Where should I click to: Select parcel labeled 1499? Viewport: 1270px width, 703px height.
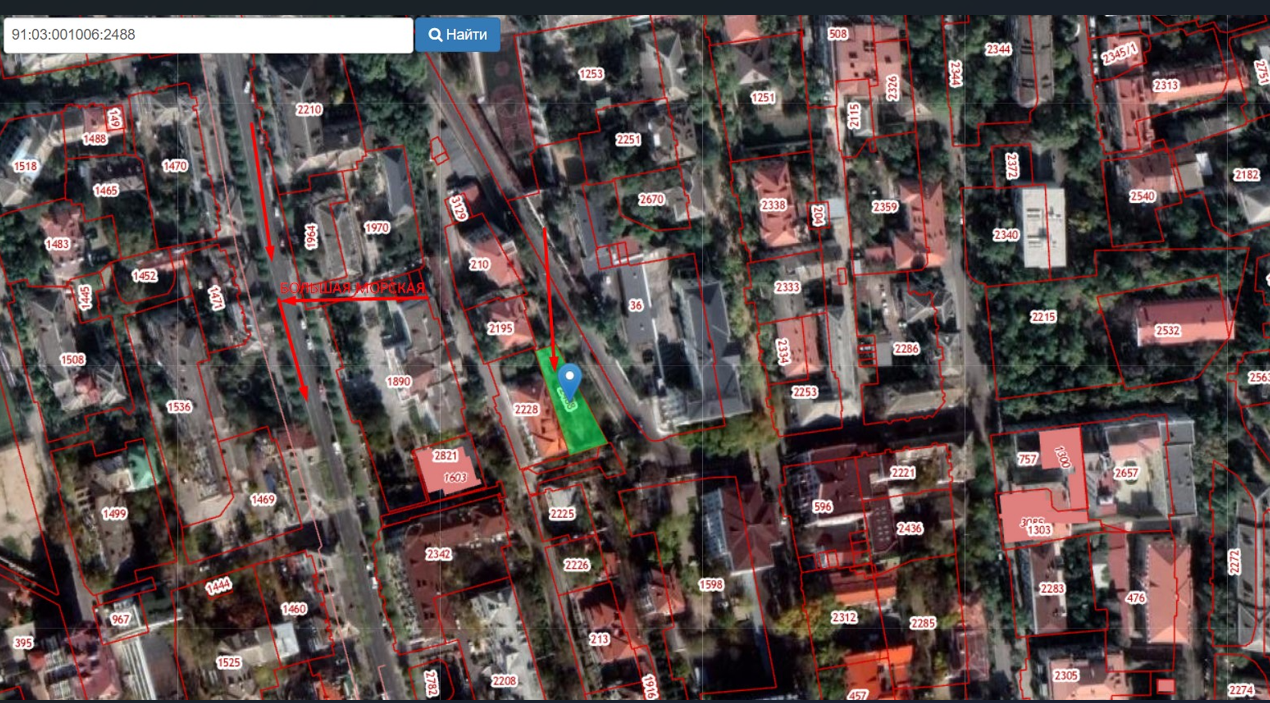(x=115, y=514)
